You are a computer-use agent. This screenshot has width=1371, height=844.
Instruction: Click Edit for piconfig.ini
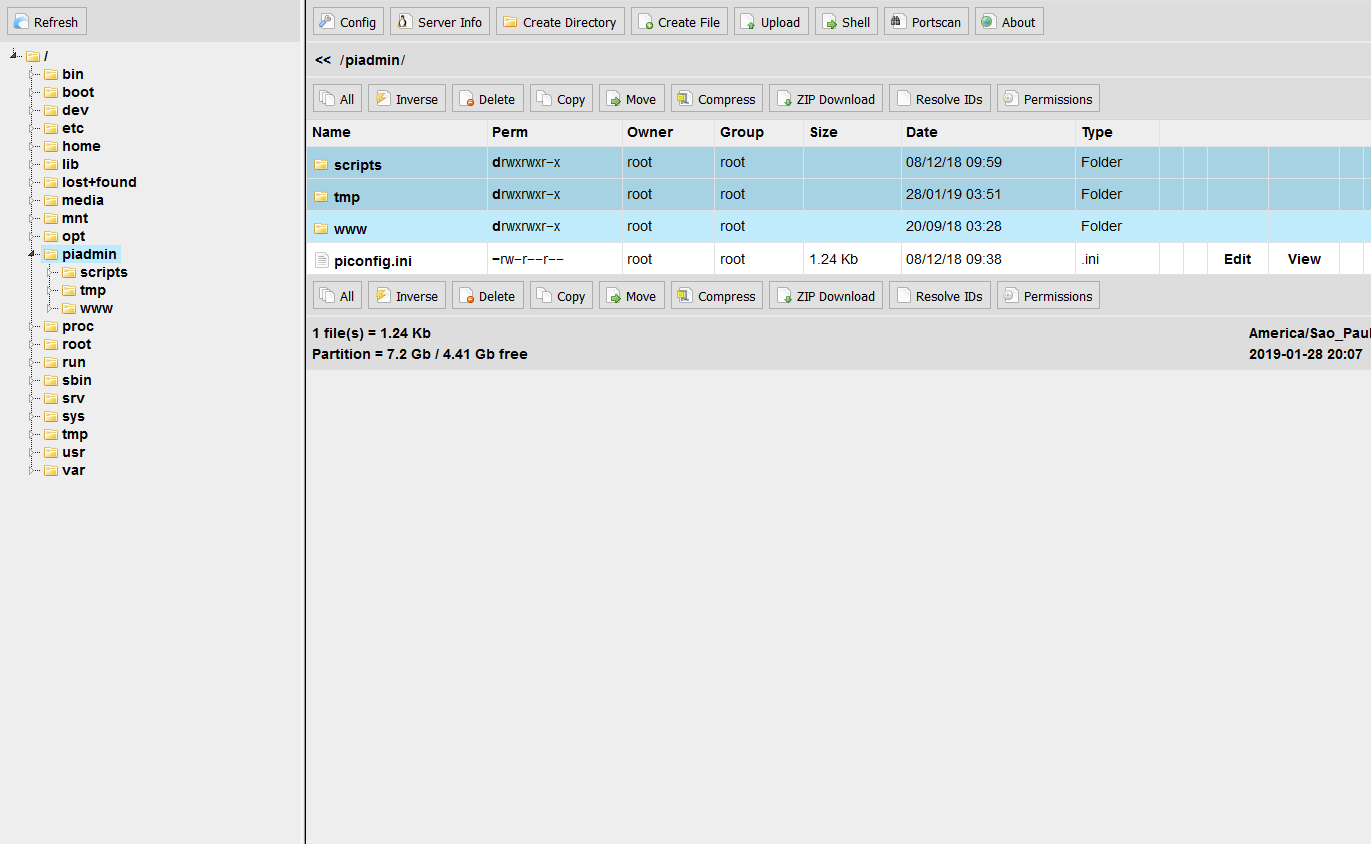point(1237,259)
